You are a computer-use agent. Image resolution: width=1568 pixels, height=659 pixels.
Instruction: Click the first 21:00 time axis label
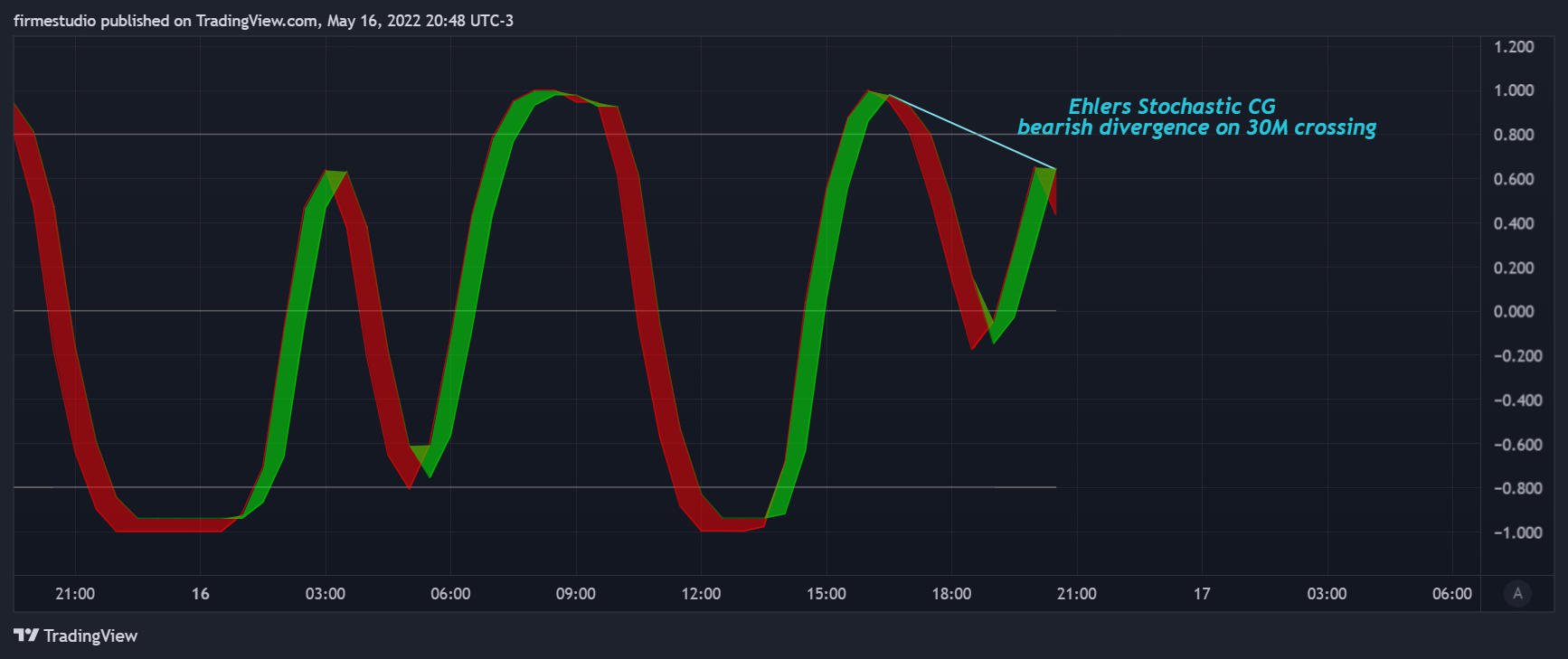(x=75, y=594)
